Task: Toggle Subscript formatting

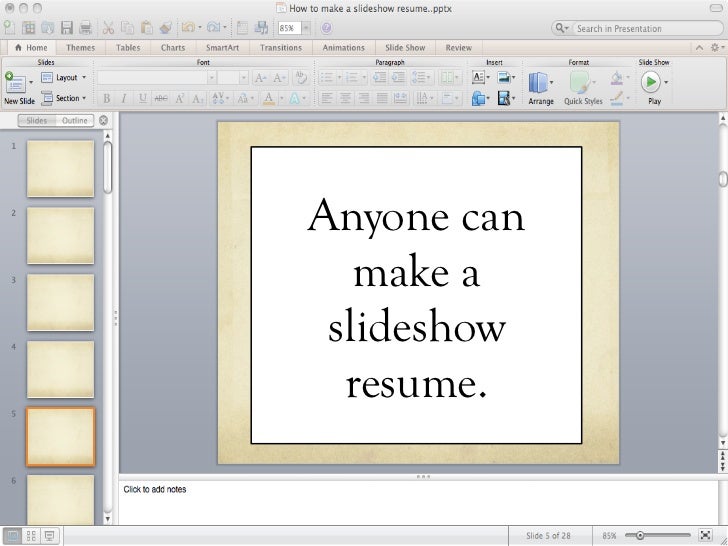Action: 198,98
